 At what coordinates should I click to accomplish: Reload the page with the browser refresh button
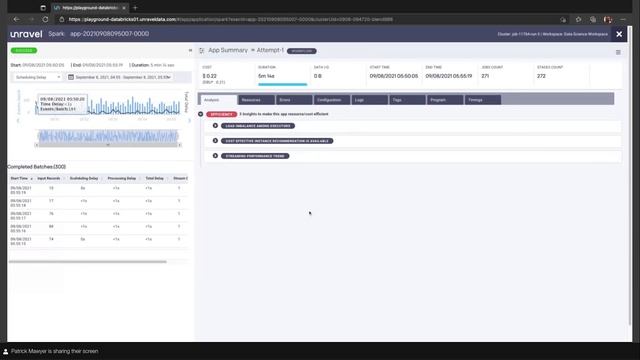[45, 19]
